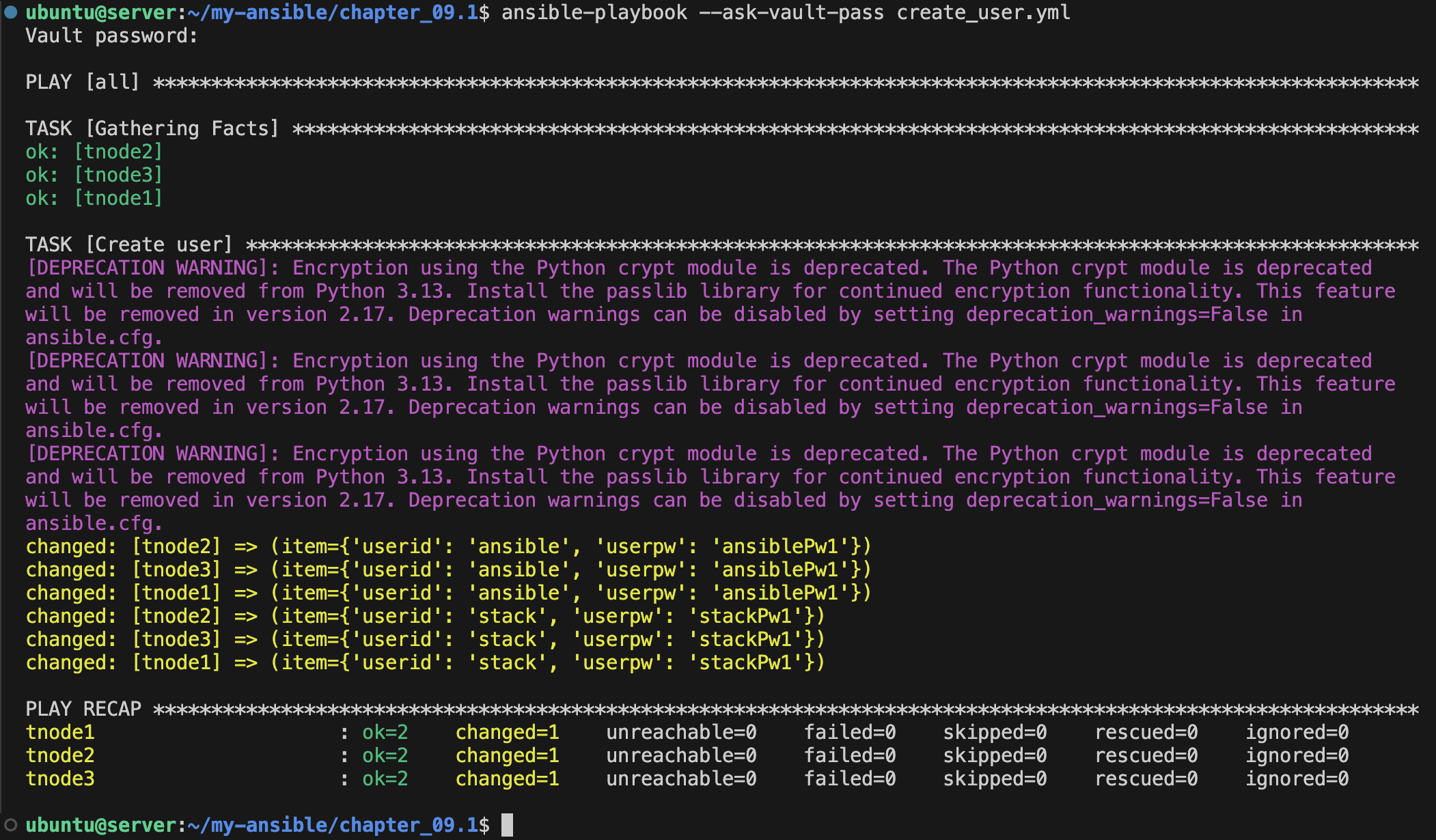Click the Vault password prompt line
Viewport: 1436px width, 840px height.
tap(111, 36)
